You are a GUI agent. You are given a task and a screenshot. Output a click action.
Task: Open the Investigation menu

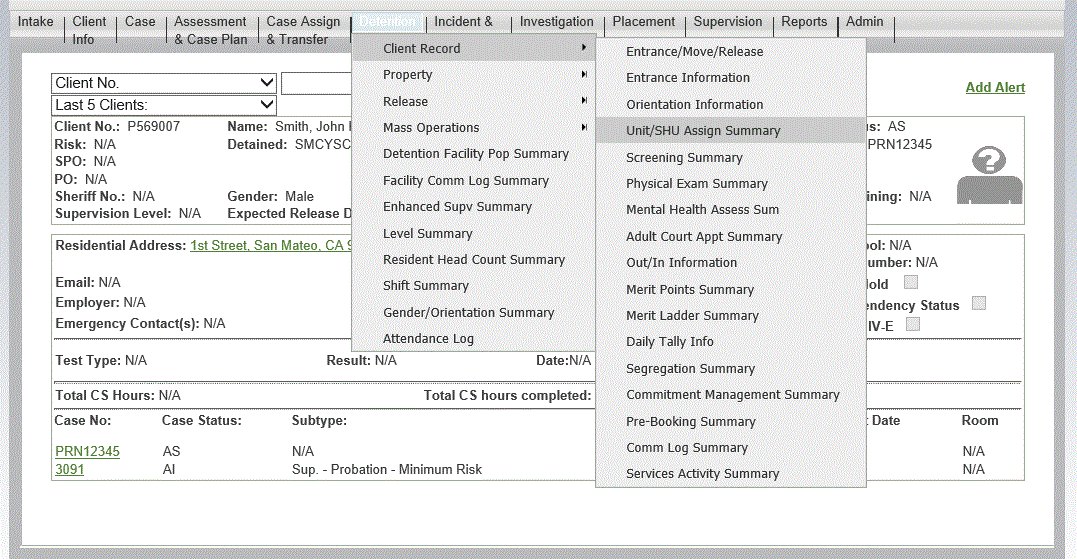pos(556,21)
